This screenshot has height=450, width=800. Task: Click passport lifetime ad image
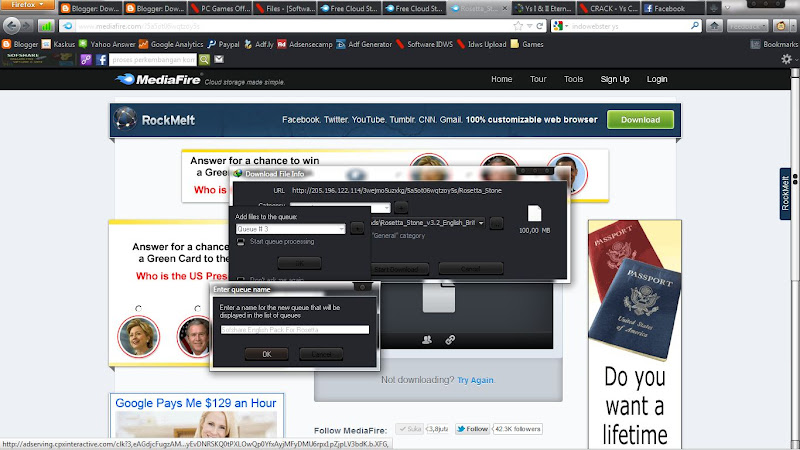click(x=635, y=334)
